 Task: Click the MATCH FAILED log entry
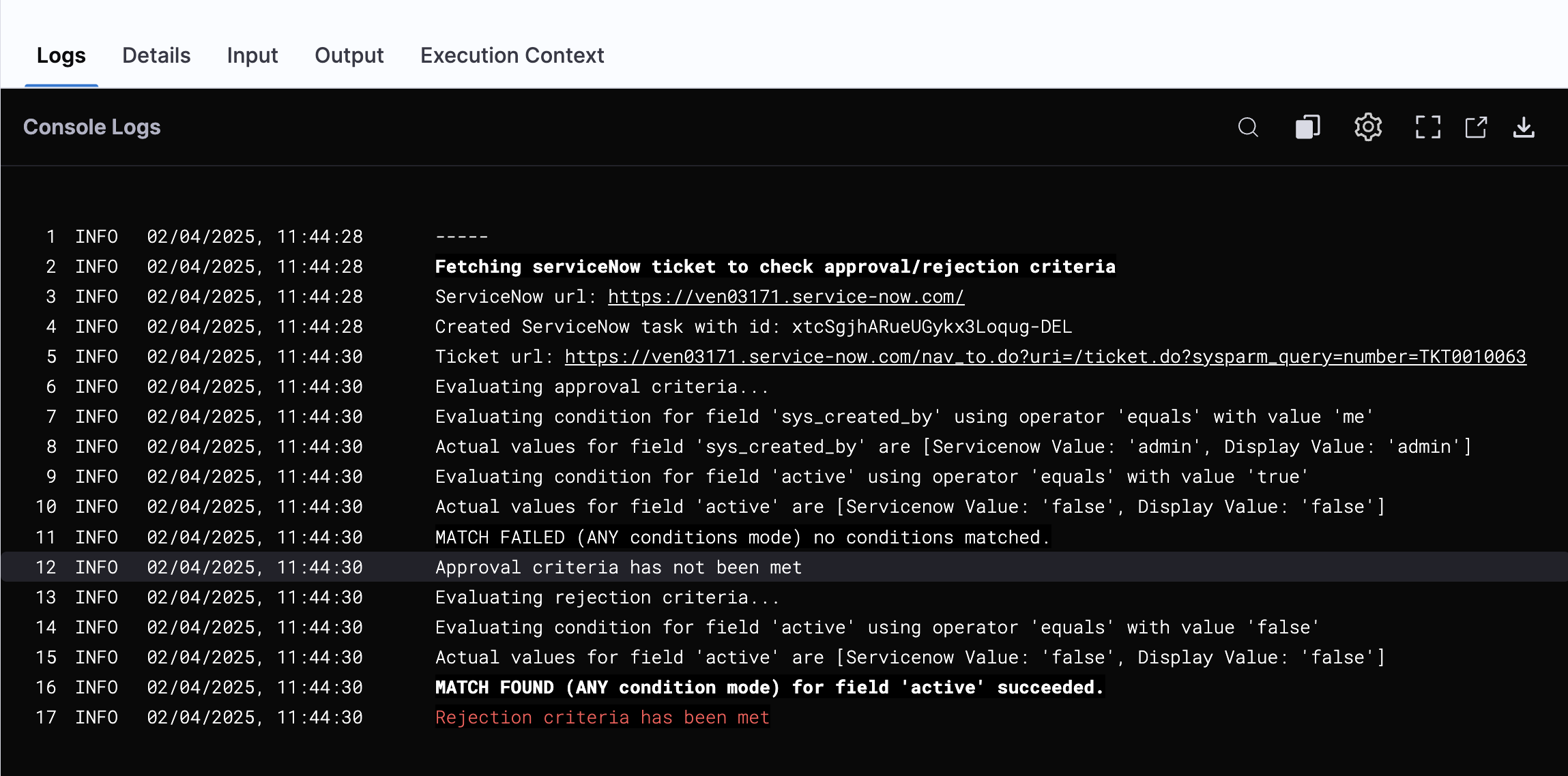click(x=742, y=537)
